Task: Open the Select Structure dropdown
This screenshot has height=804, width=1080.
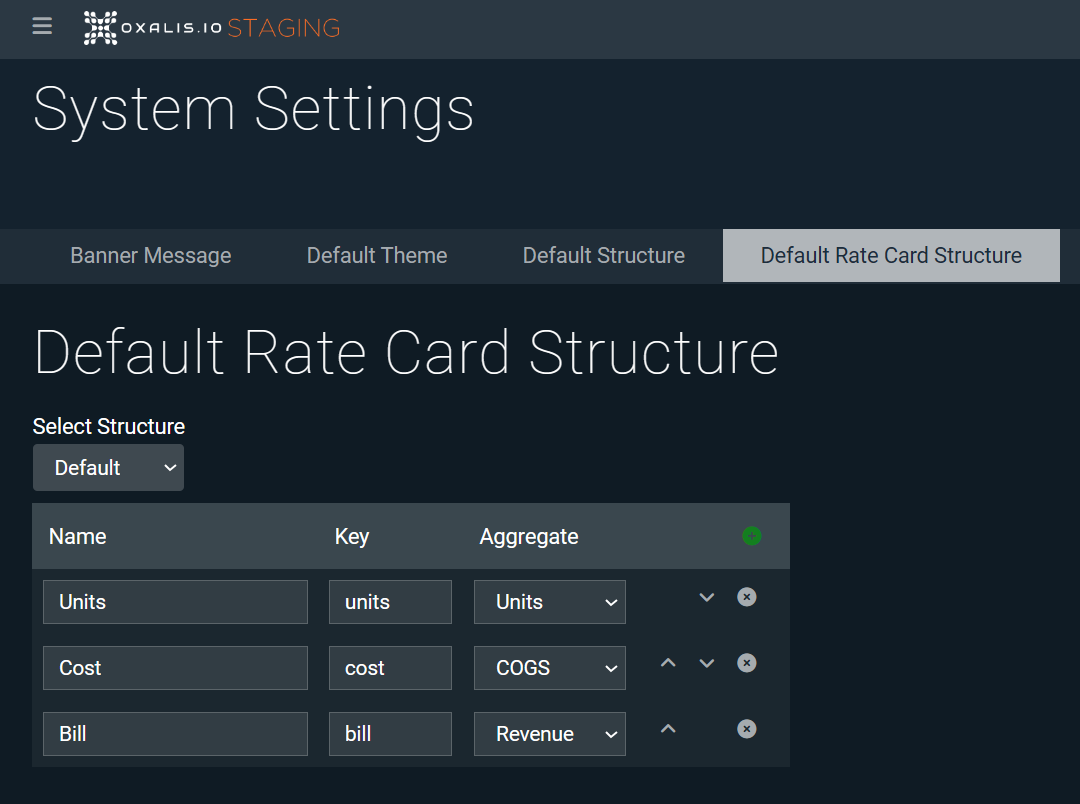Action: [108, 467]
